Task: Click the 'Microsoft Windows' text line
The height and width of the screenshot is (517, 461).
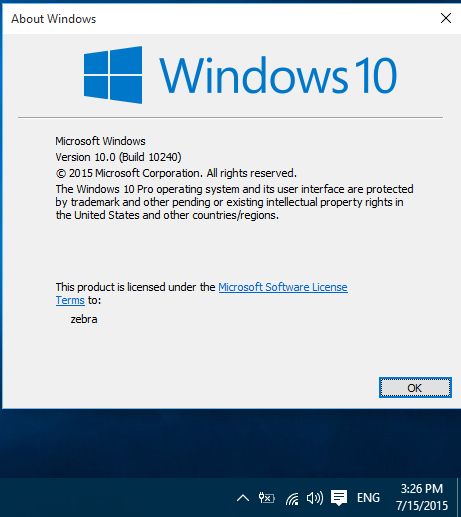Action: click(x=100, y=141)
